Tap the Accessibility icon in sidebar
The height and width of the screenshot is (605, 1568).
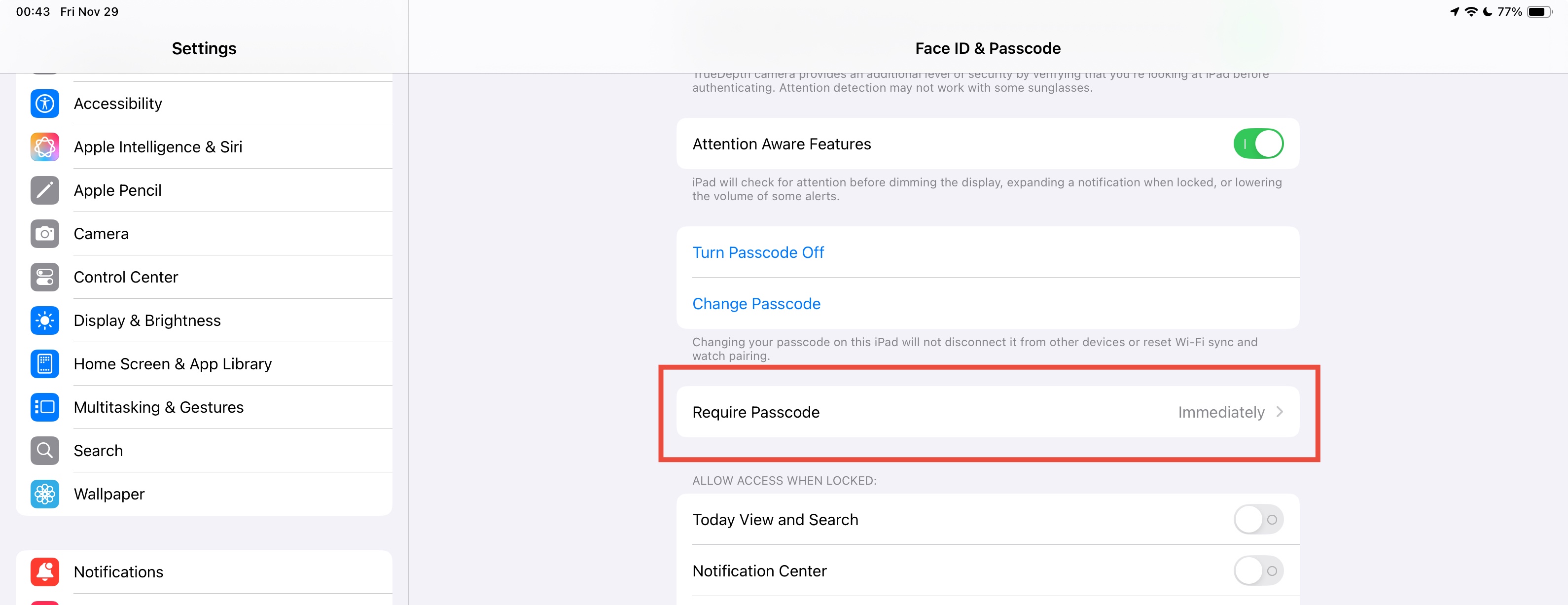tap(44, 104)
